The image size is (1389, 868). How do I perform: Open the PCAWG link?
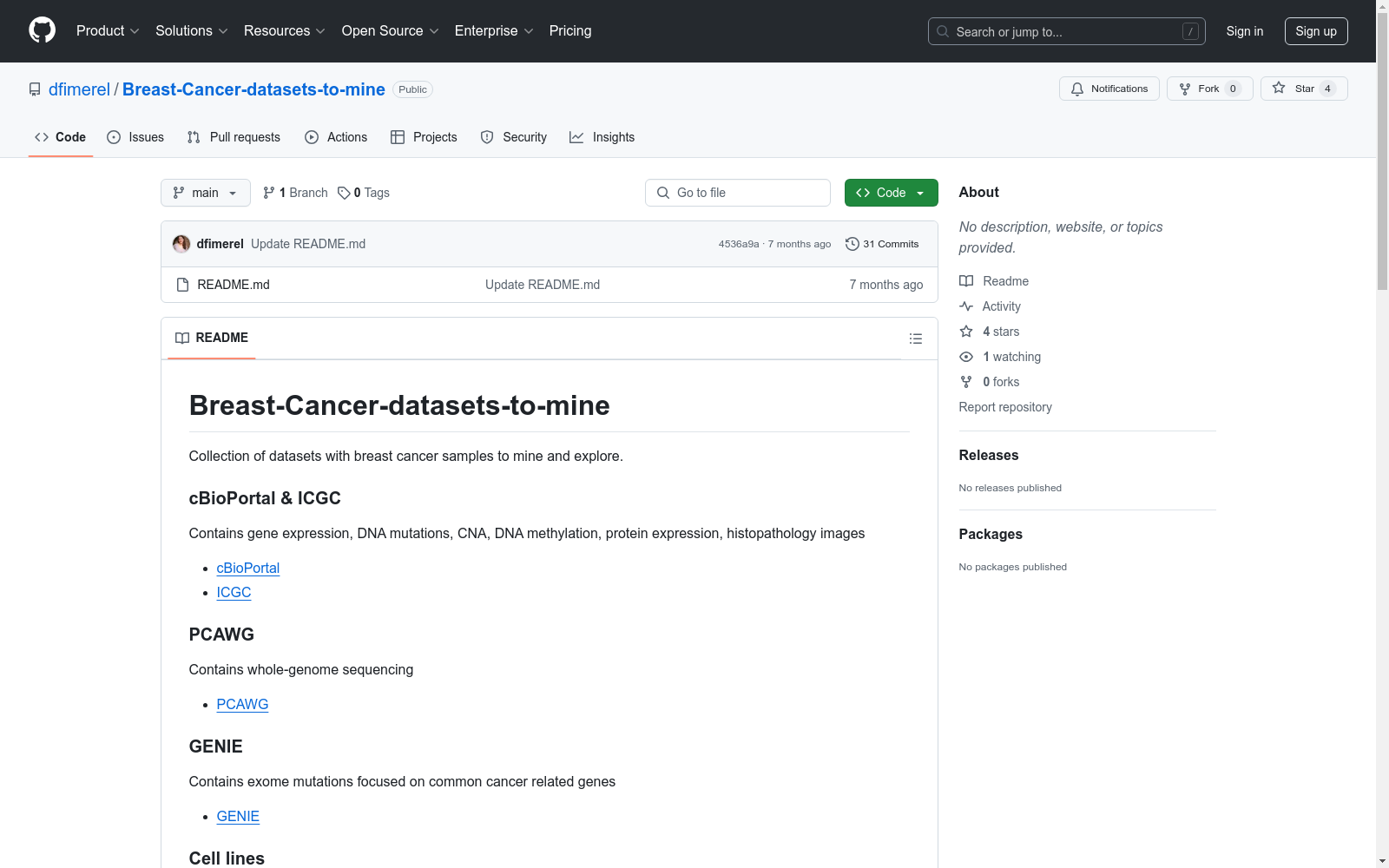pyautogui.click(x=242, y=704)
